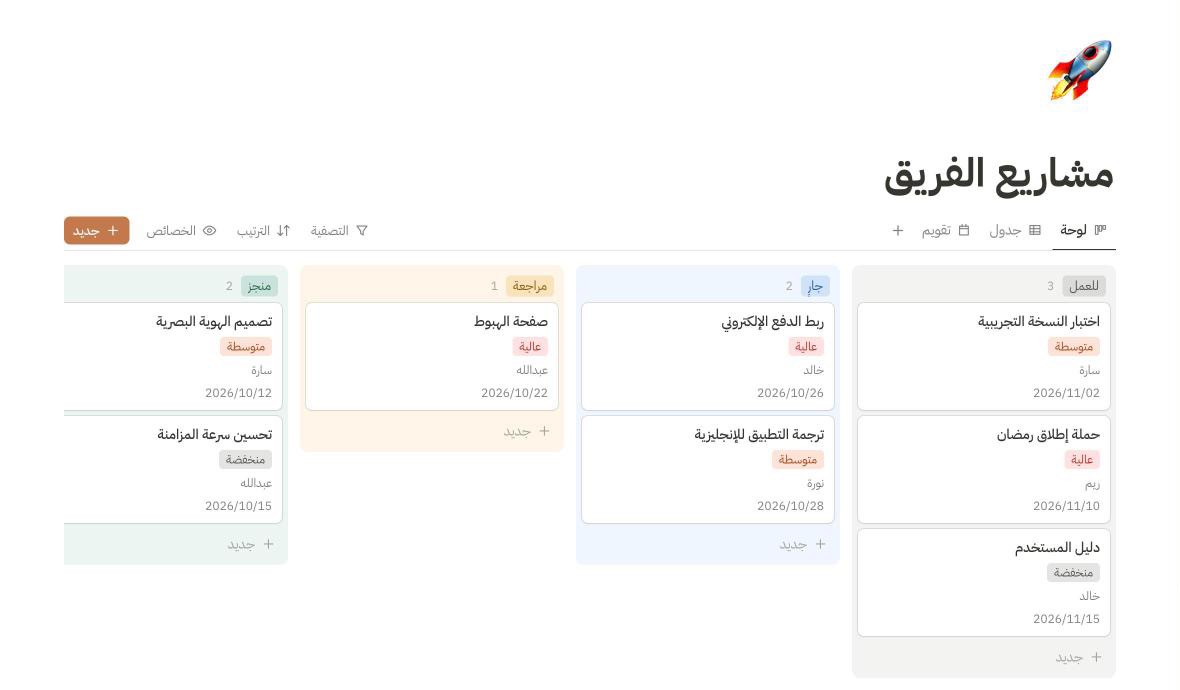
Task: Open the الترتيب sort menu
Action: pyautogui.click(x=263, y=230)
